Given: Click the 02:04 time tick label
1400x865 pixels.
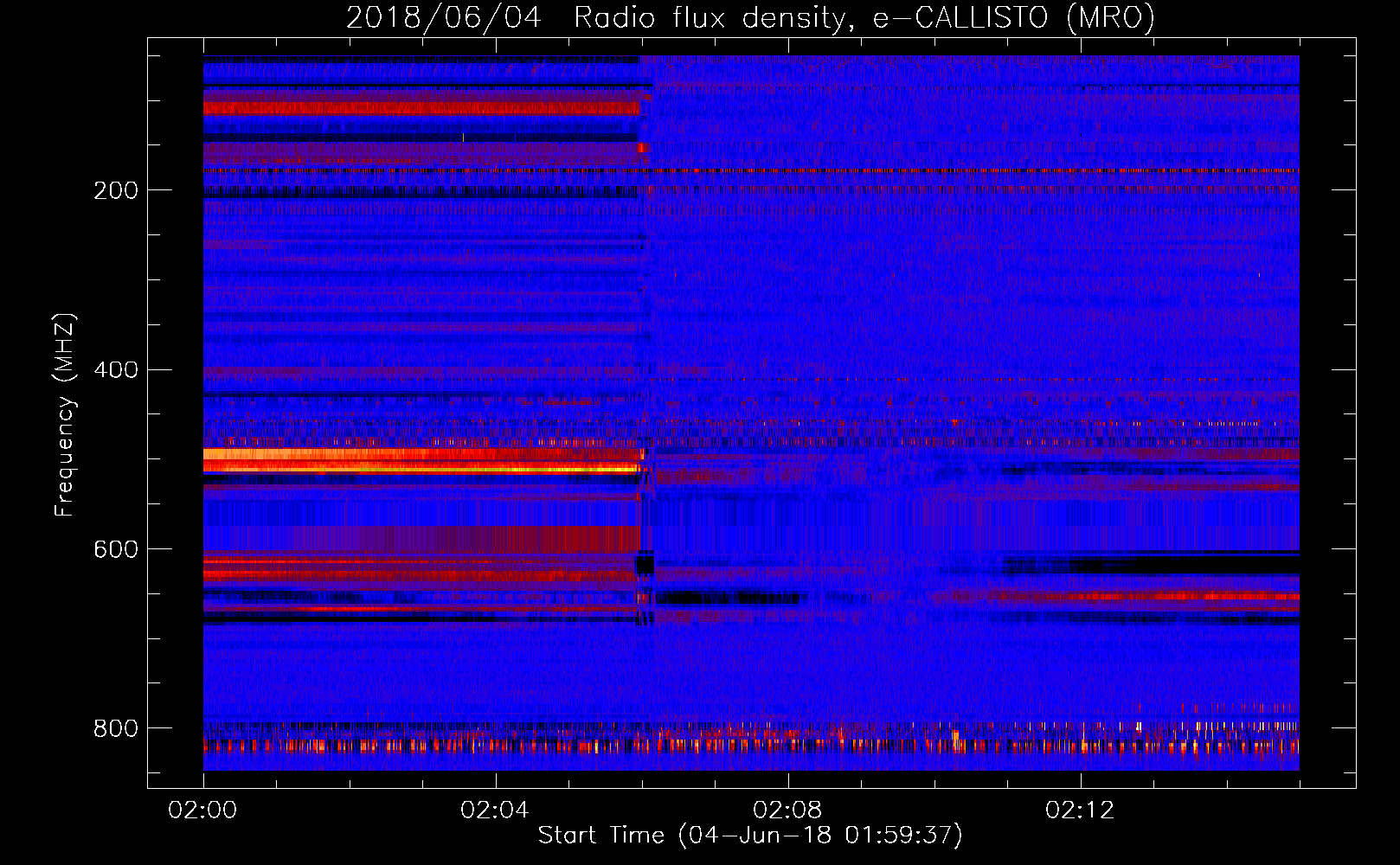Looking at the screenshot, I should [x=495, y=811].
